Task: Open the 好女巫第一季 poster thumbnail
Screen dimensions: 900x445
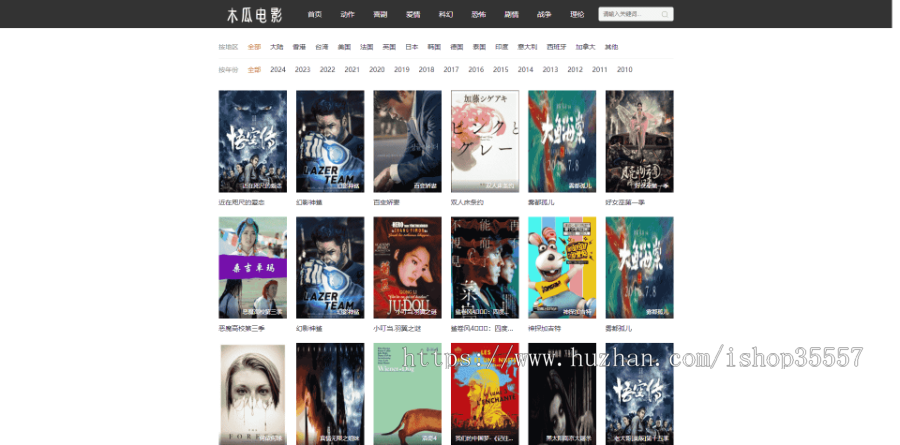Action: tap(639, 141)
